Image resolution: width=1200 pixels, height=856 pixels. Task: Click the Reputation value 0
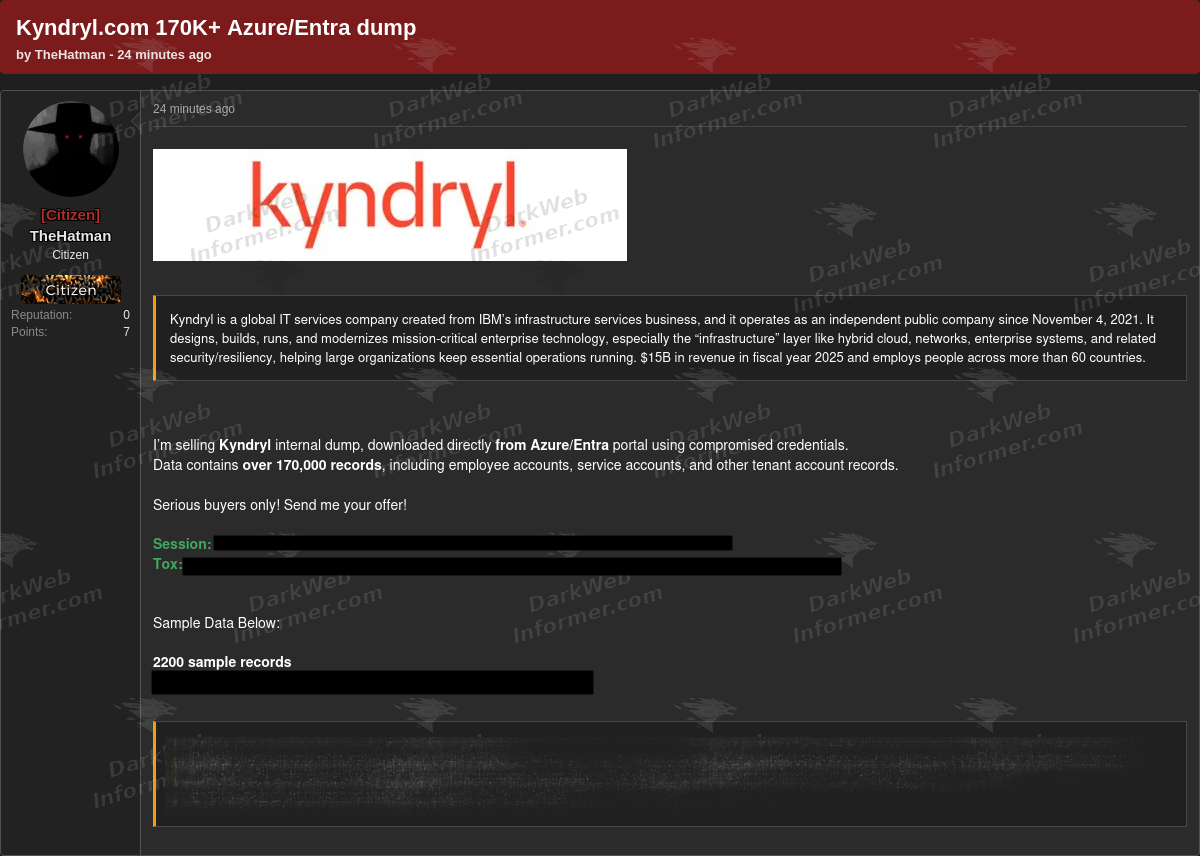coord(126,315)
